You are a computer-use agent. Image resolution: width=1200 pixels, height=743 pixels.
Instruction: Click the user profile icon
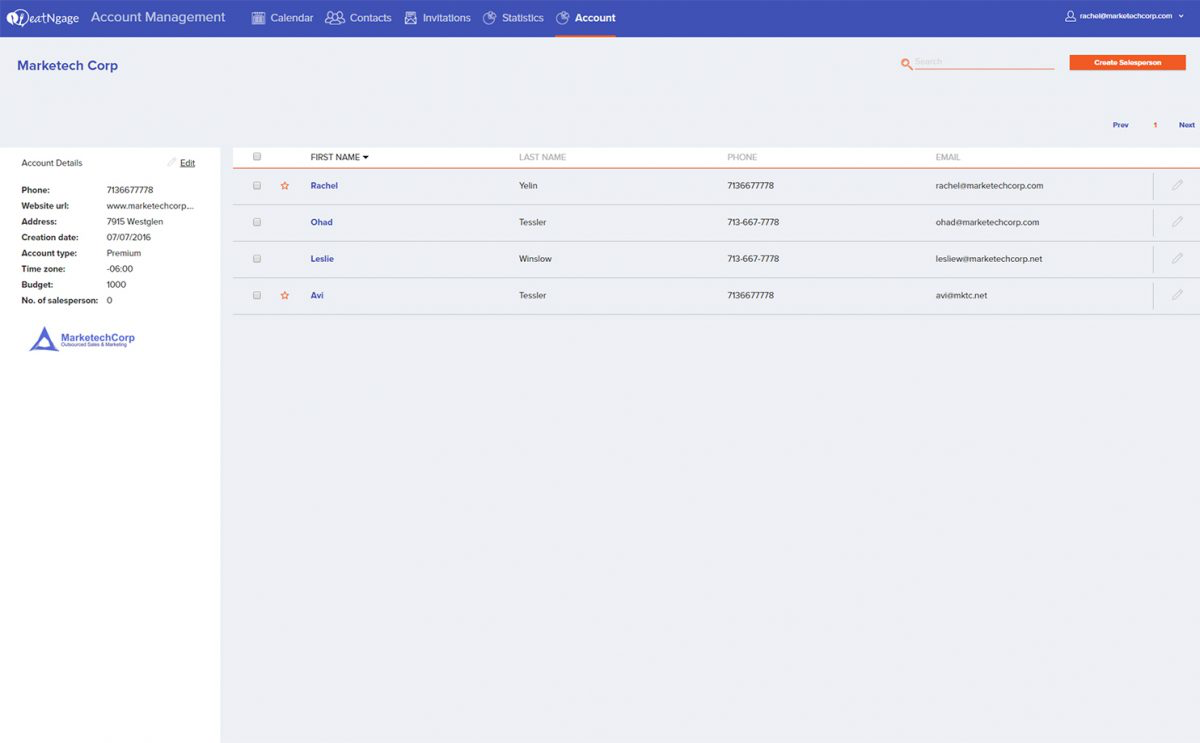tap(1071, 16)
